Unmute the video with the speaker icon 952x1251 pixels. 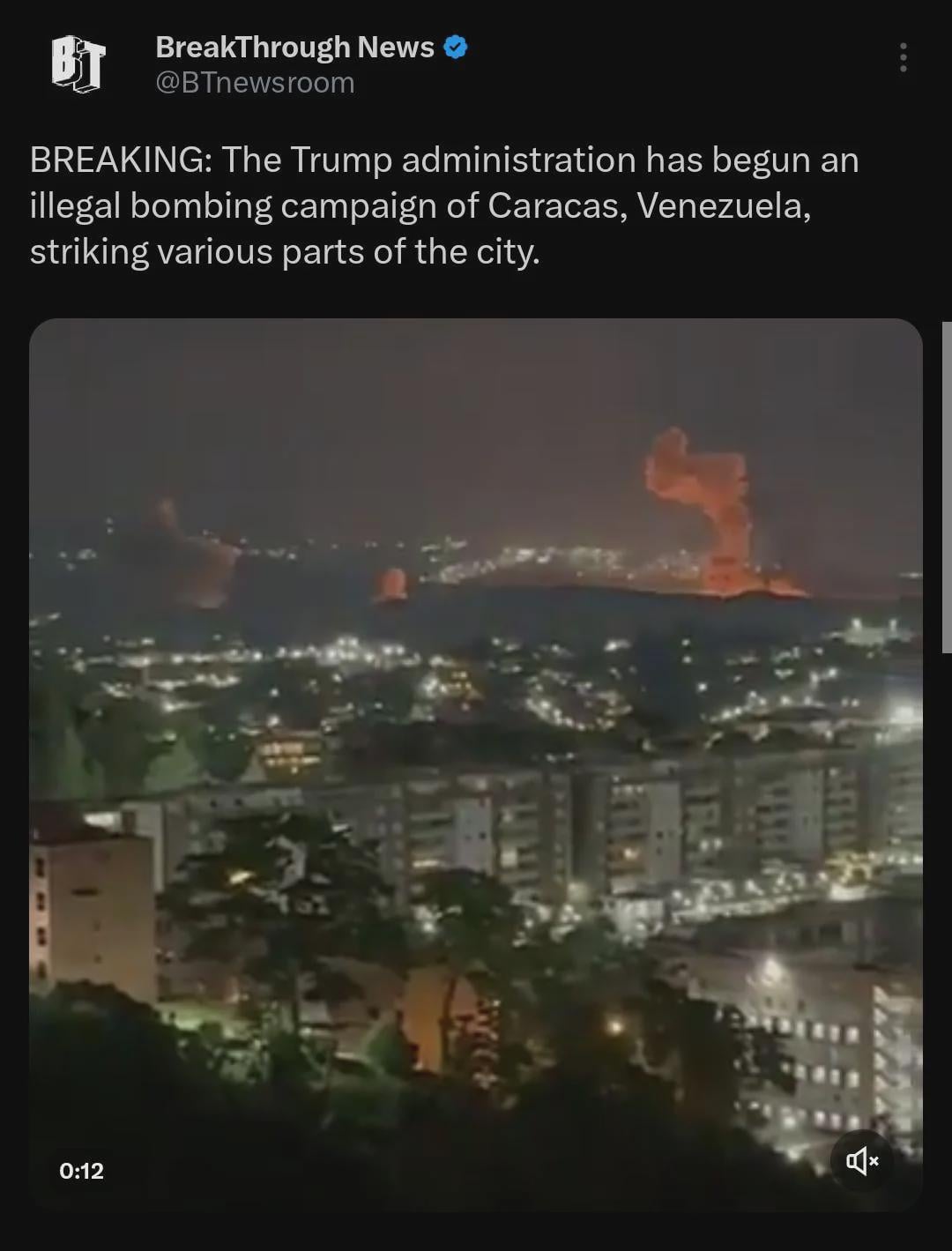pos(863,1161)
